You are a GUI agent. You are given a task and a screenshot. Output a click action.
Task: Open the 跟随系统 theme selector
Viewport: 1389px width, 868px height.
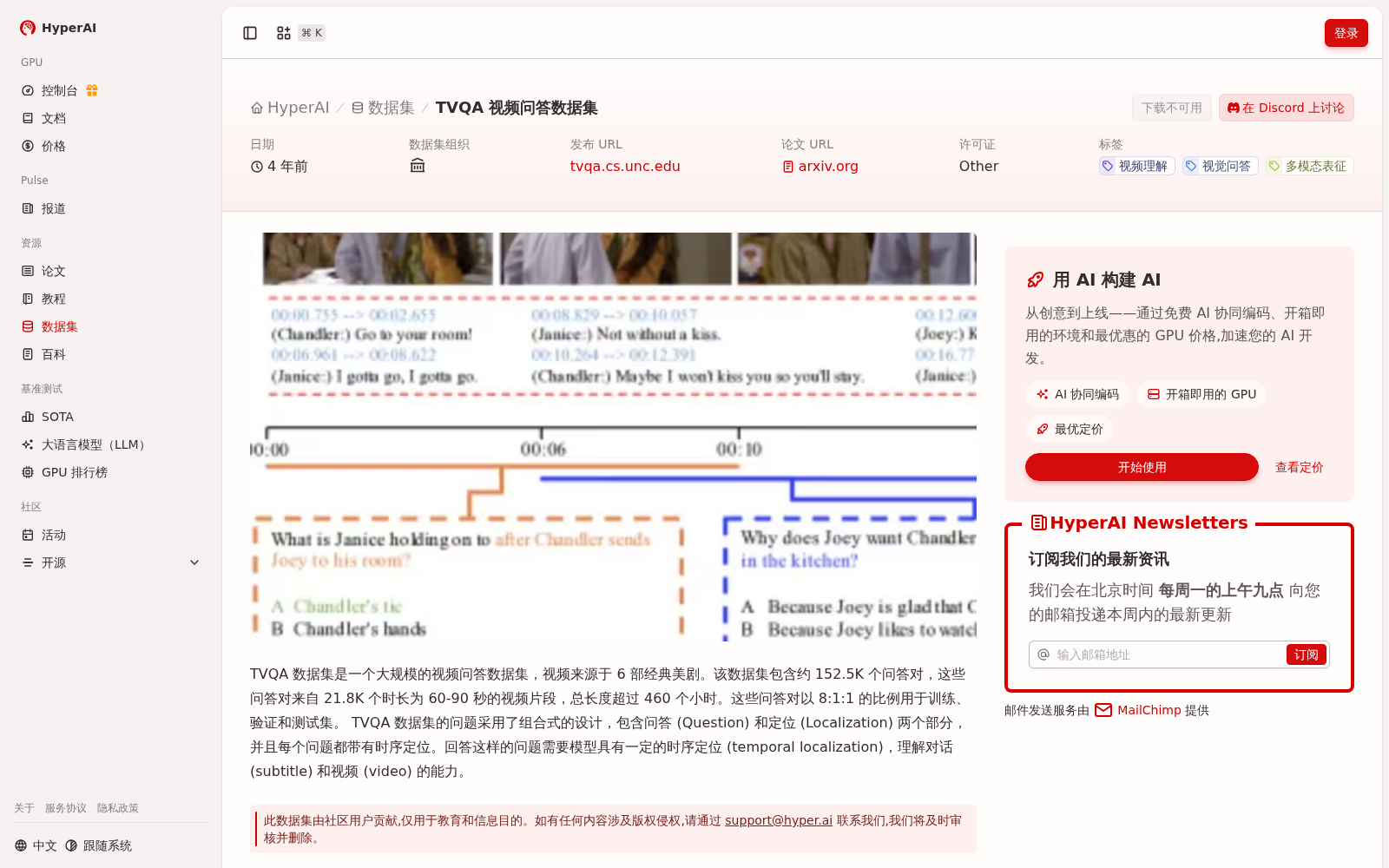pos(98,845)
